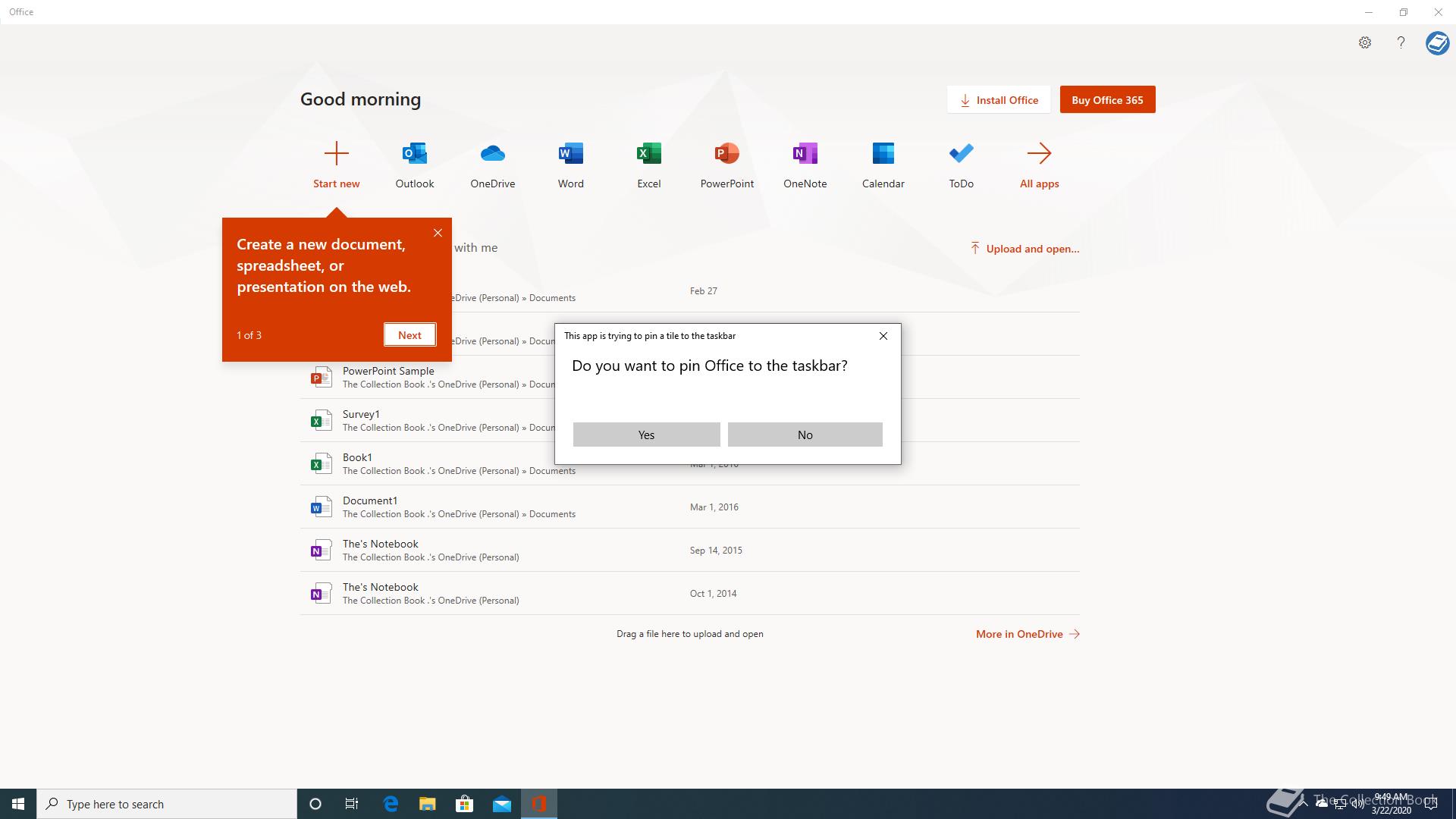This screenshot has width=1456, height=819.
Task: Click Yes to pin Office
Action: [647, 435]
